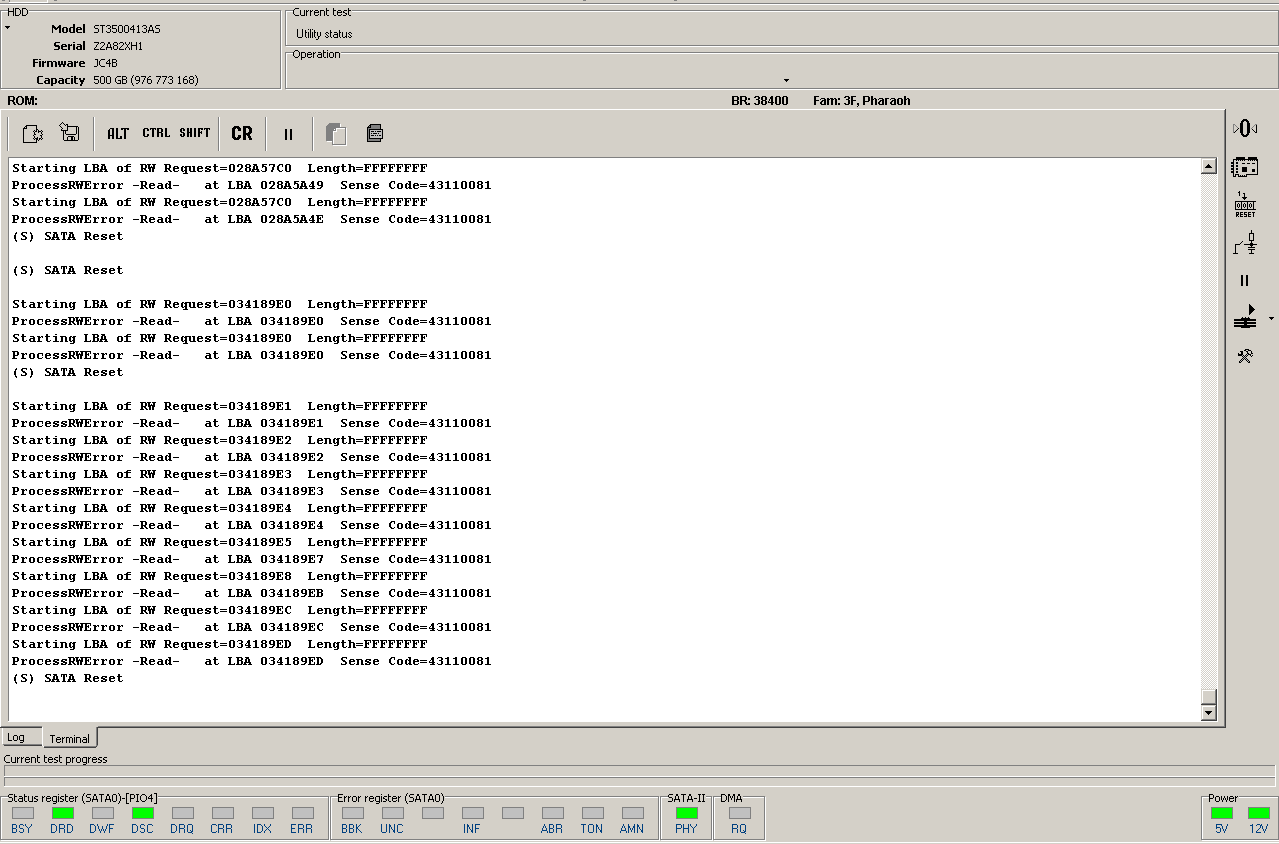Click ProcessRWError line at LBA 034189E3

pos(251,491)
